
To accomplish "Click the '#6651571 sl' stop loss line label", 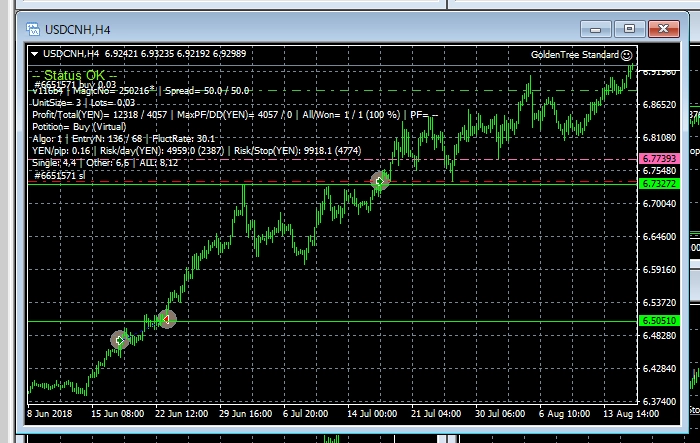I will [x=59, y=176].
